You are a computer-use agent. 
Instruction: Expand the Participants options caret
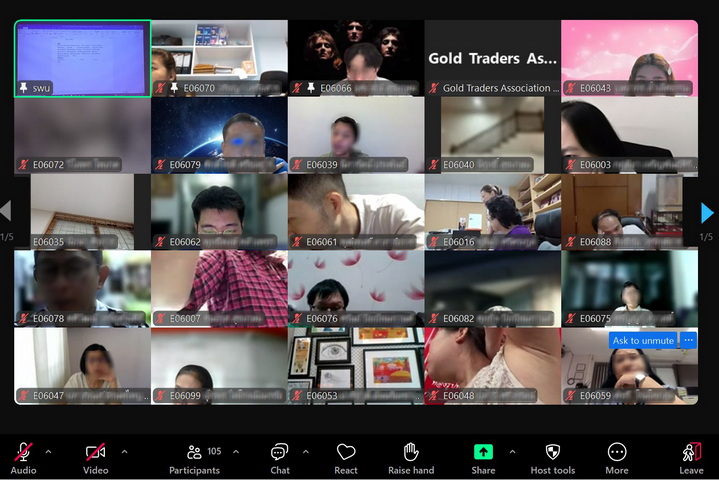(x=236, y=451)
